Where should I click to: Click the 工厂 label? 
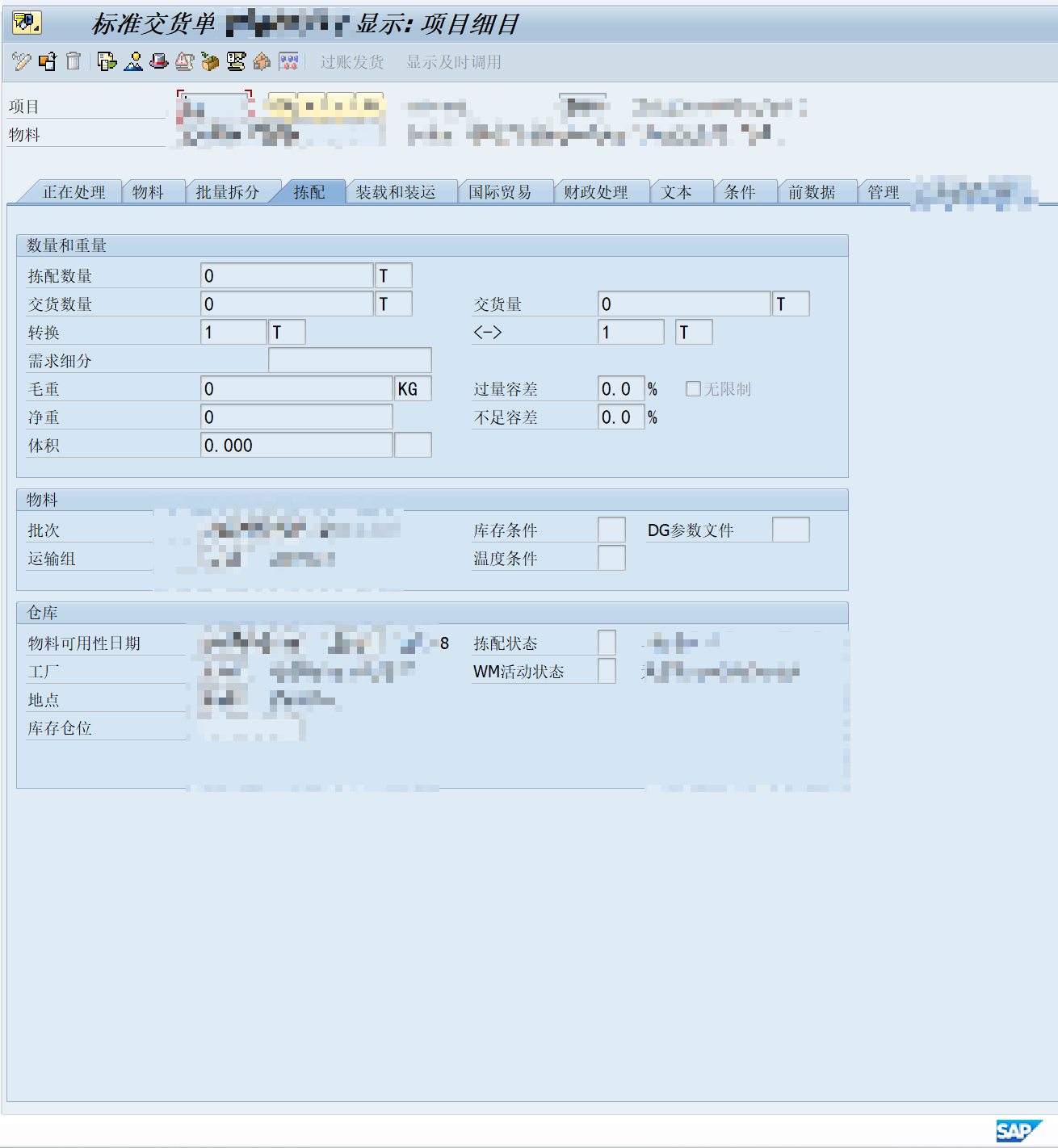click(44, 672)
